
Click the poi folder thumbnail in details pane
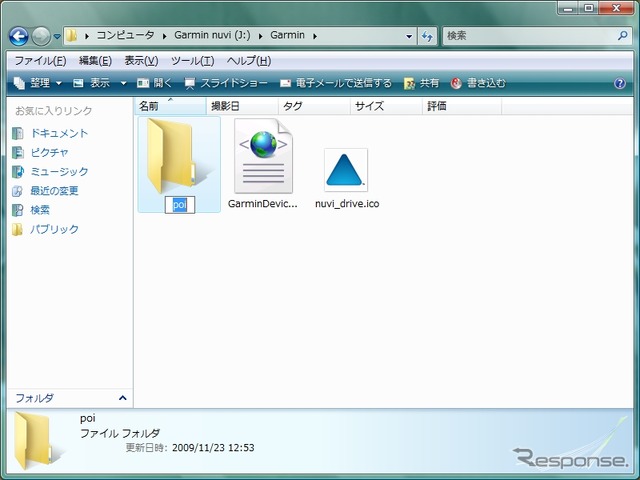click(x=38, y=441)
